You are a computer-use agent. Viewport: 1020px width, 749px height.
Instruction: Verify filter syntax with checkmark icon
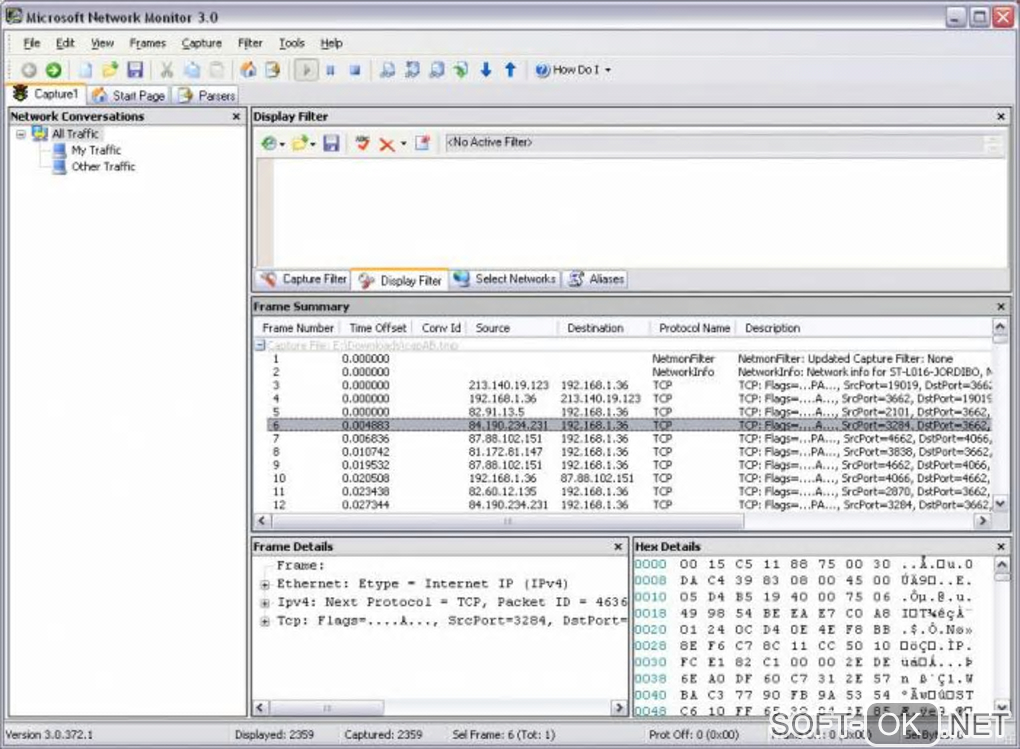coord(362,143)
